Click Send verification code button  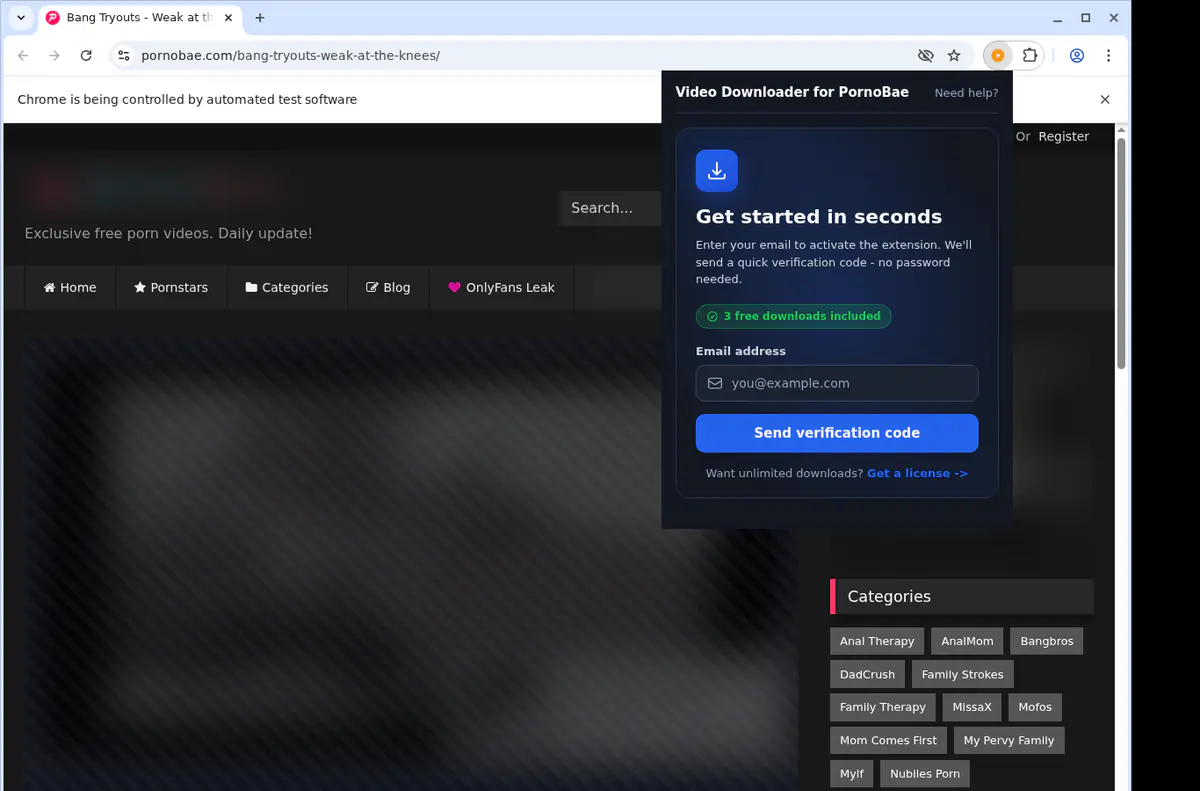tap(837, 433)
